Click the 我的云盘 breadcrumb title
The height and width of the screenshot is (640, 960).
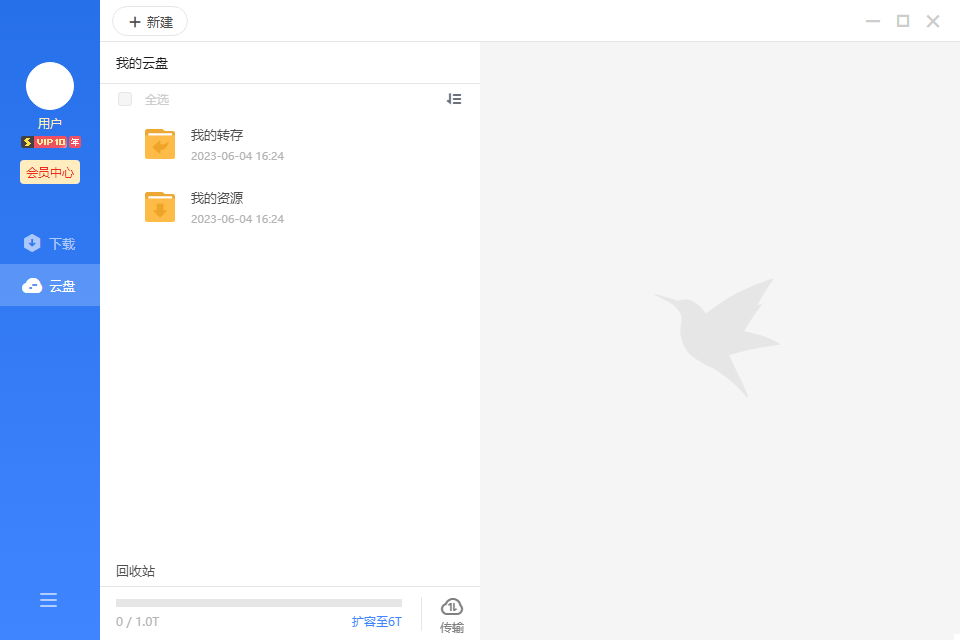click(142, 63)
